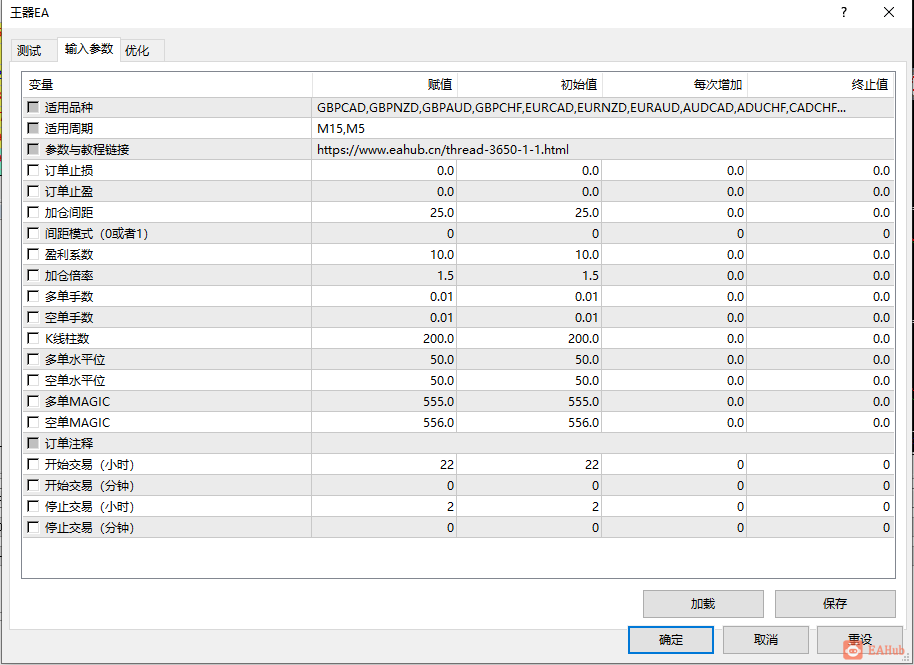This screenshot has height=665, width=914.
Task: Edit 盈利系数 value 10.0 in 赋值 column
Action: click(384, 254)
